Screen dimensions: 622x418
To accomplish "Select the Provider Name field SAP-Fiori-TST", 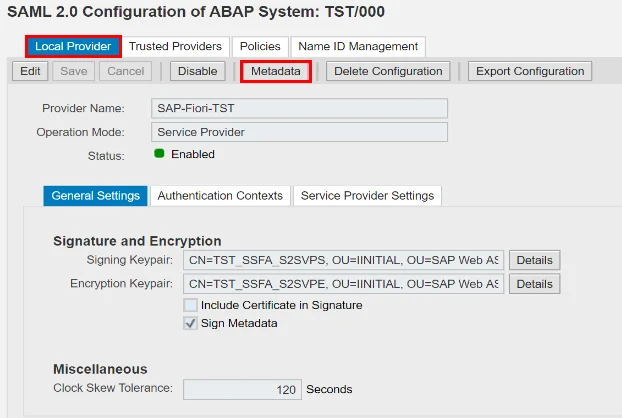I will point(299,108).
